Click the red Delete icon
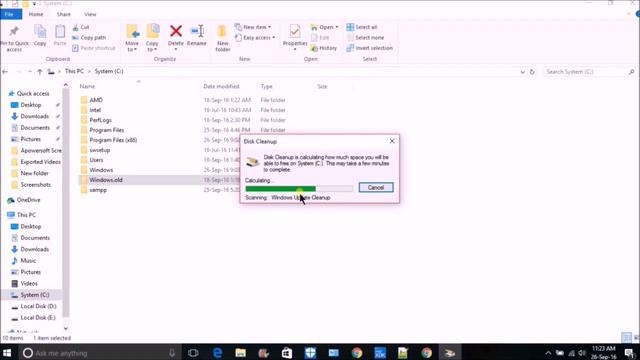 pos(176,31)
